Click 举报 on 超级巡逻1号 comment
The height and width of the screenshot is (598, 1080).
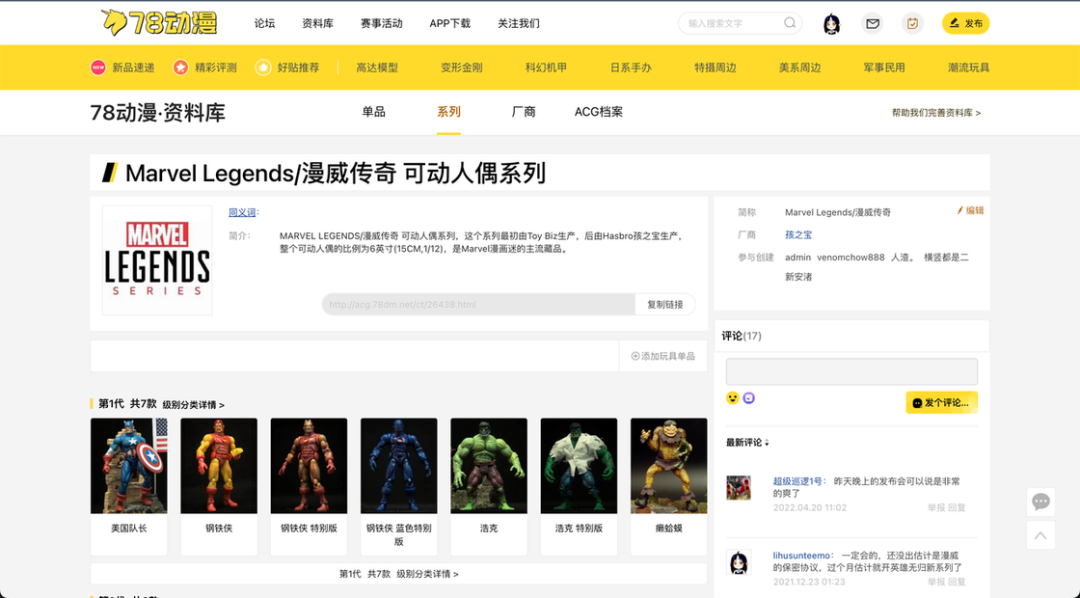[x=936, y=508]
